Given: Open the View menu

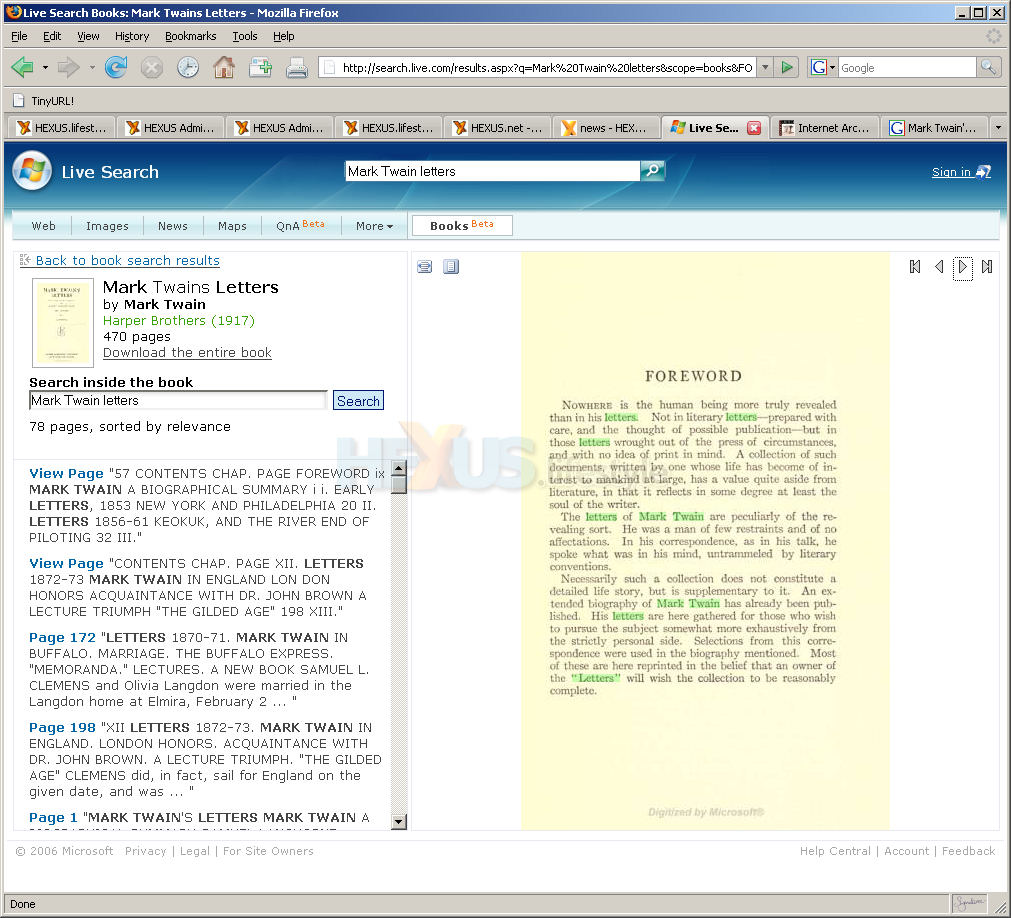Looking at the screenshot, I should tap(88, 36).
